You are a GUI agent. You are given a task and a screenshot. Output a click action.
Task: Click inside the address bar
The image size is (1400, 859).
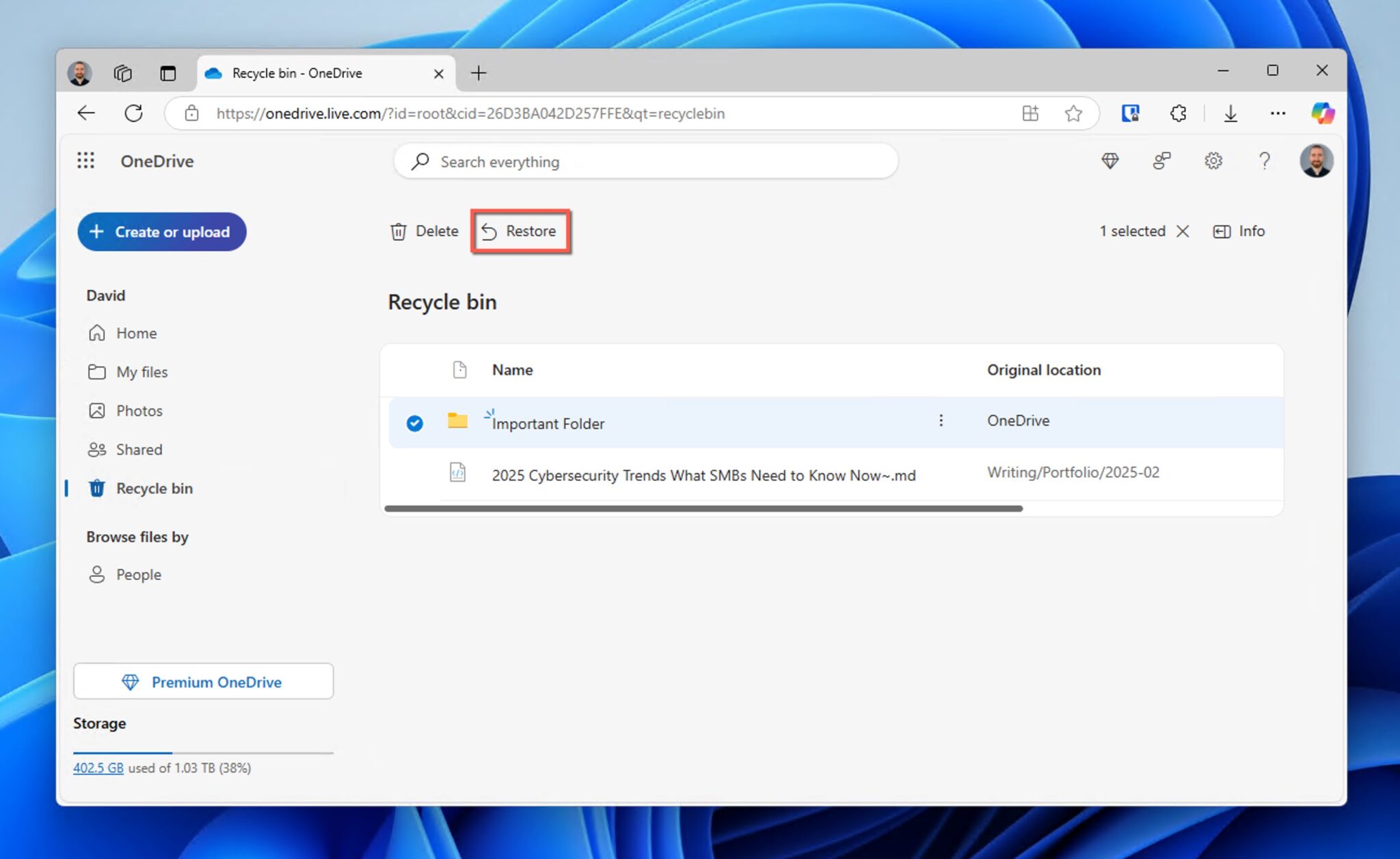[x=479, y=113]
